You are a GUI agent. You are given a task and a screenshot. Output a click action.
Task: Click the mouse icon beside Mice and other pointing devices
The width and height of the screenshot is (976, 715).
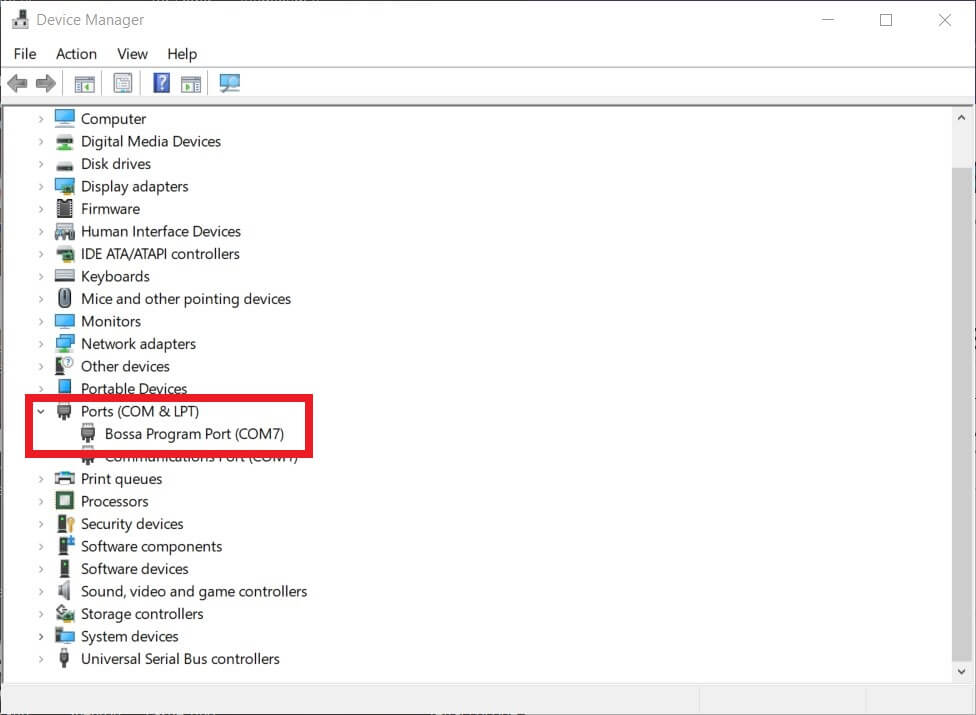65,299
